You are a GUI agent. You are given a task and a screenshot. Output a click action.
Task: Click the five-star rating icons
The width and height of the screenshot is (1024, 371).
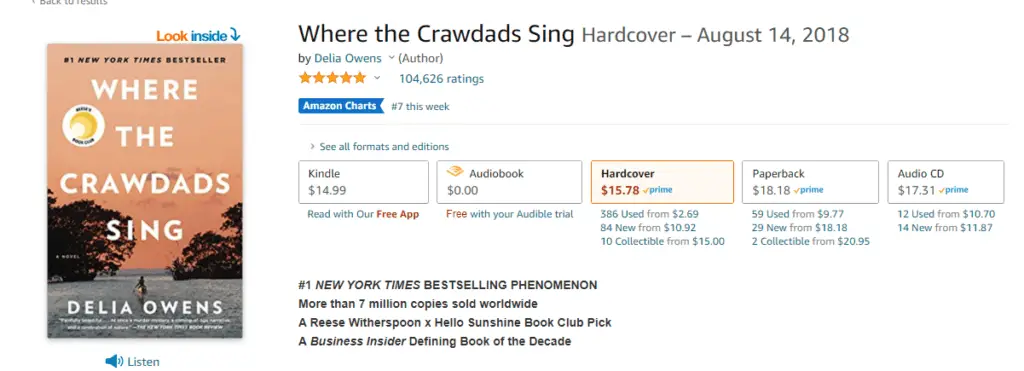pyautogui.click(x=332, y=78)
